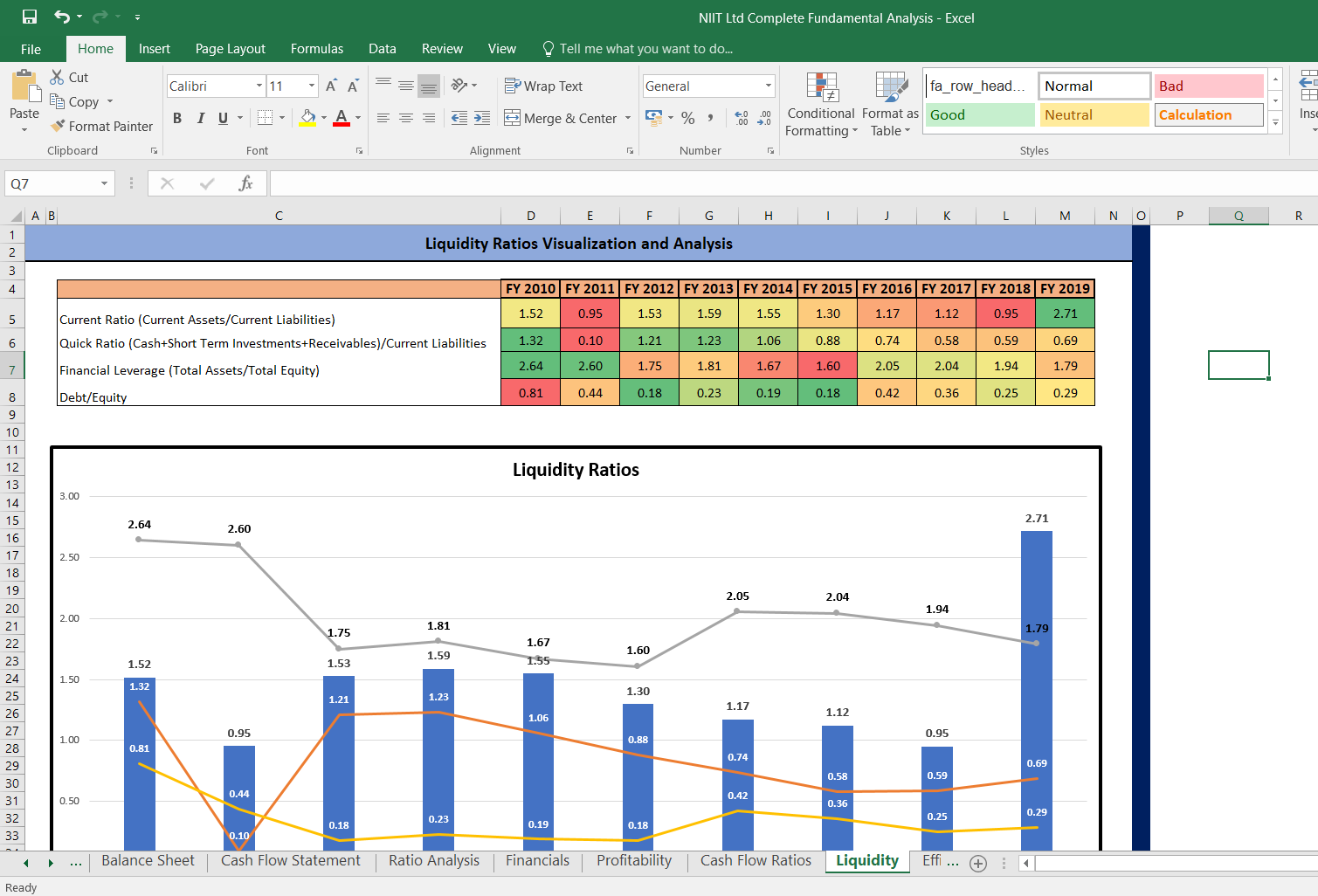Screen dimensions: 1318x896
Task: Toggle Wrap Text for selected cells
Action: [x=543, y=86]
